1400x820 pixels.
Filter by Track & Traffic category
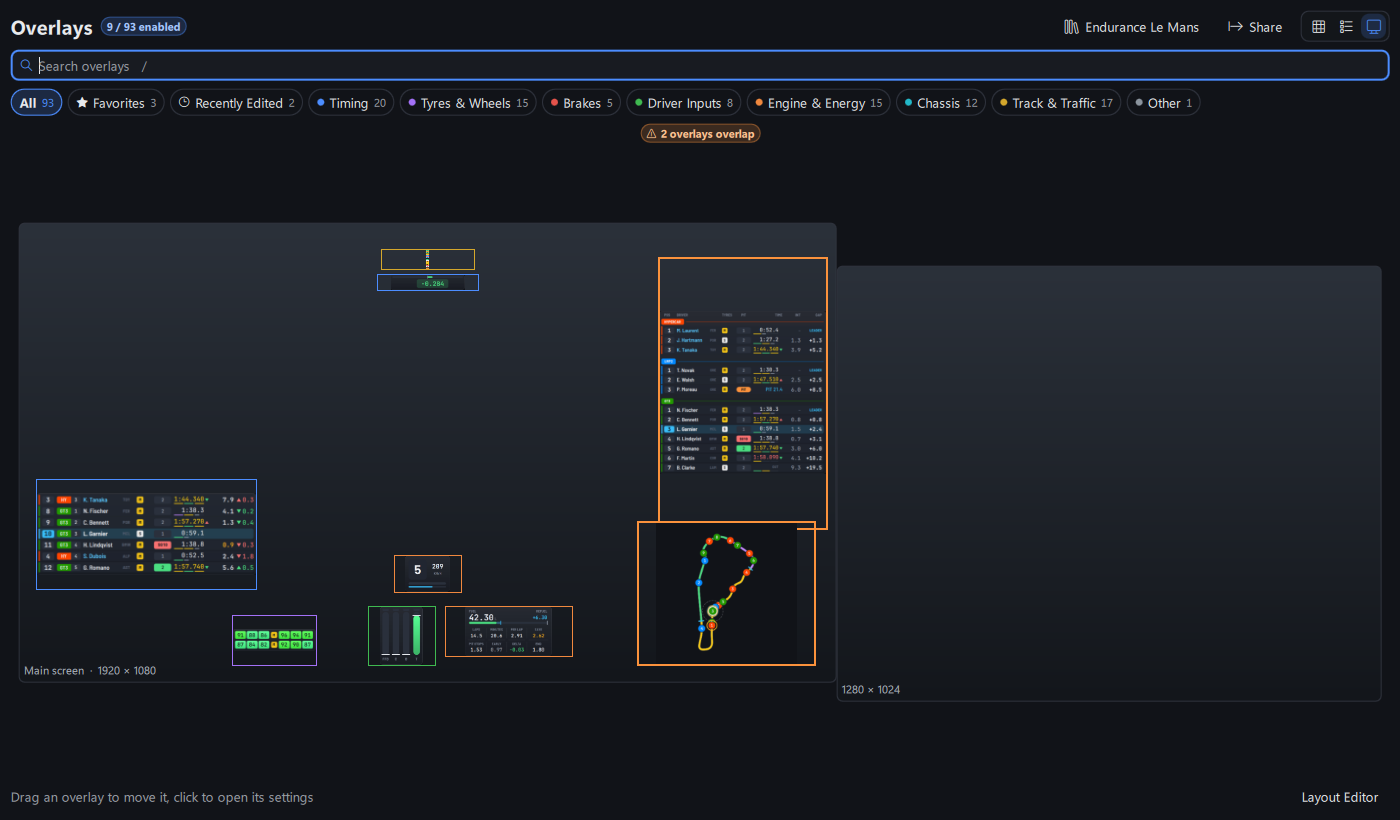[x=1056, y=103]
